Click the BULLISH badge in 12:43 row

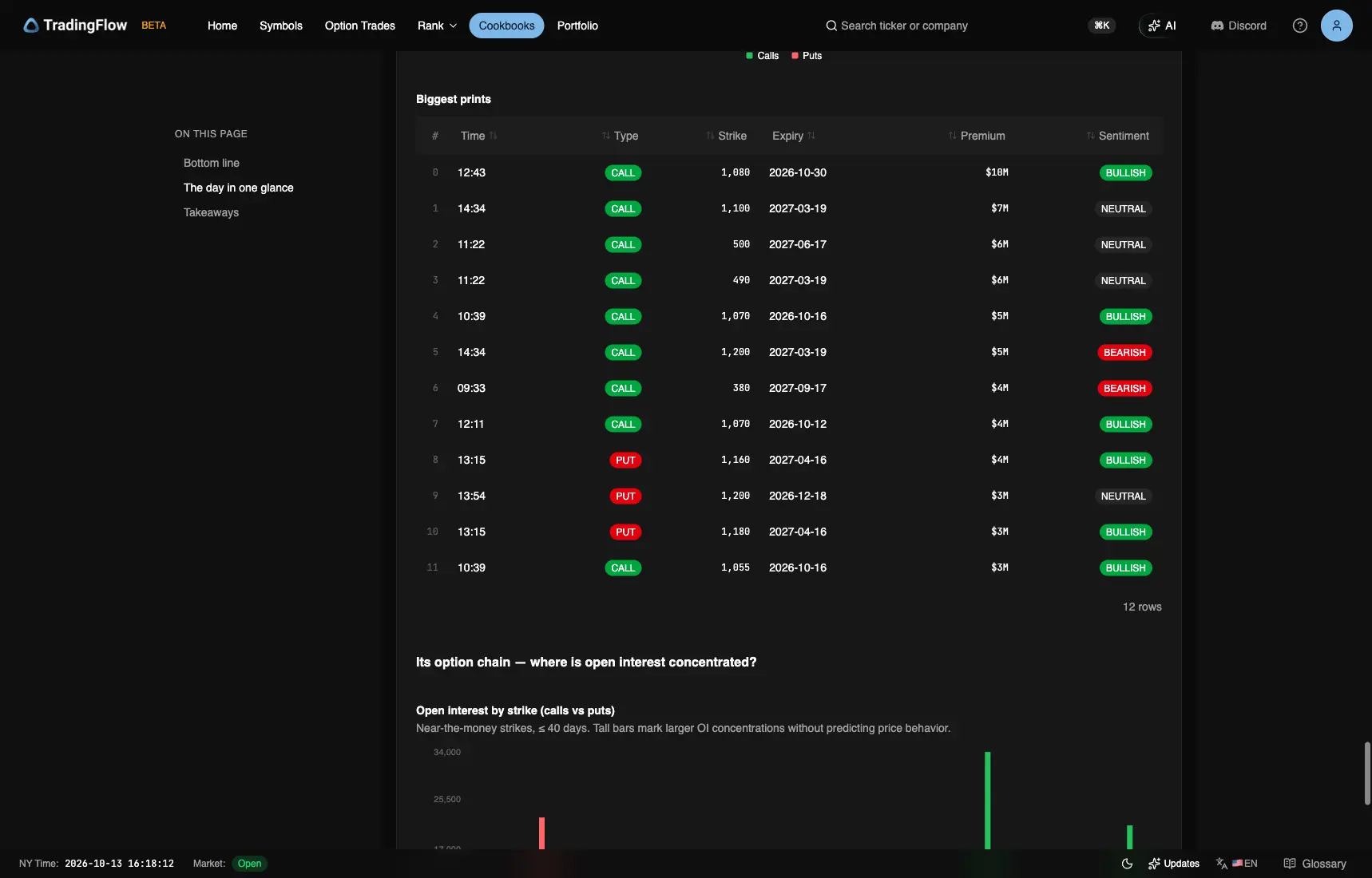(1125, 172)
